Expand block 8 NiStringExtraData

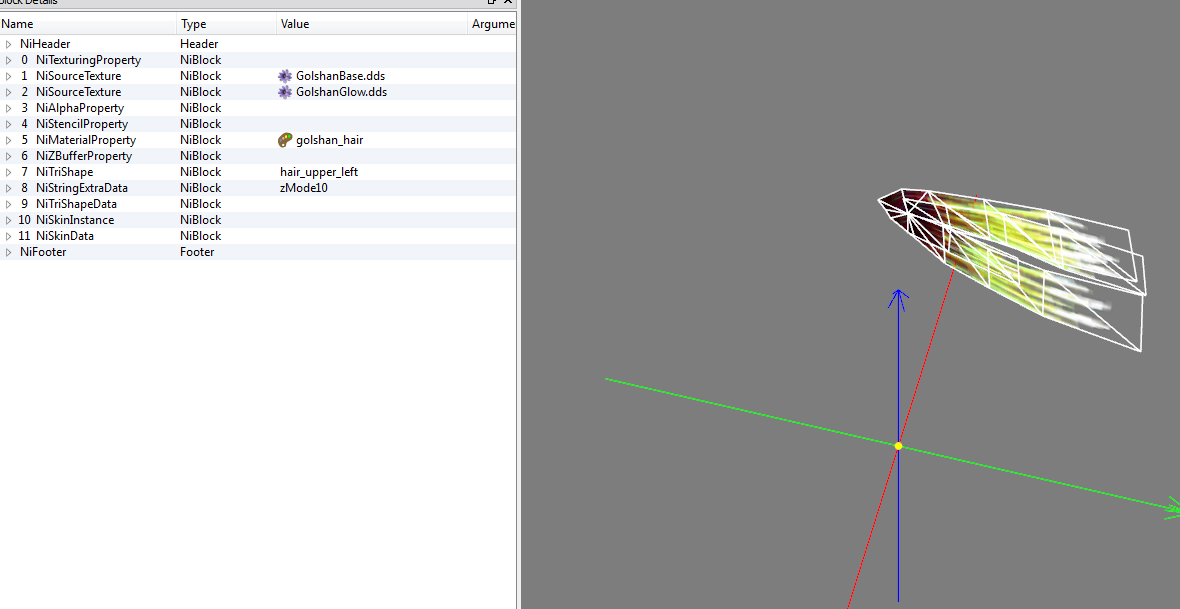(x=8, y=188)
